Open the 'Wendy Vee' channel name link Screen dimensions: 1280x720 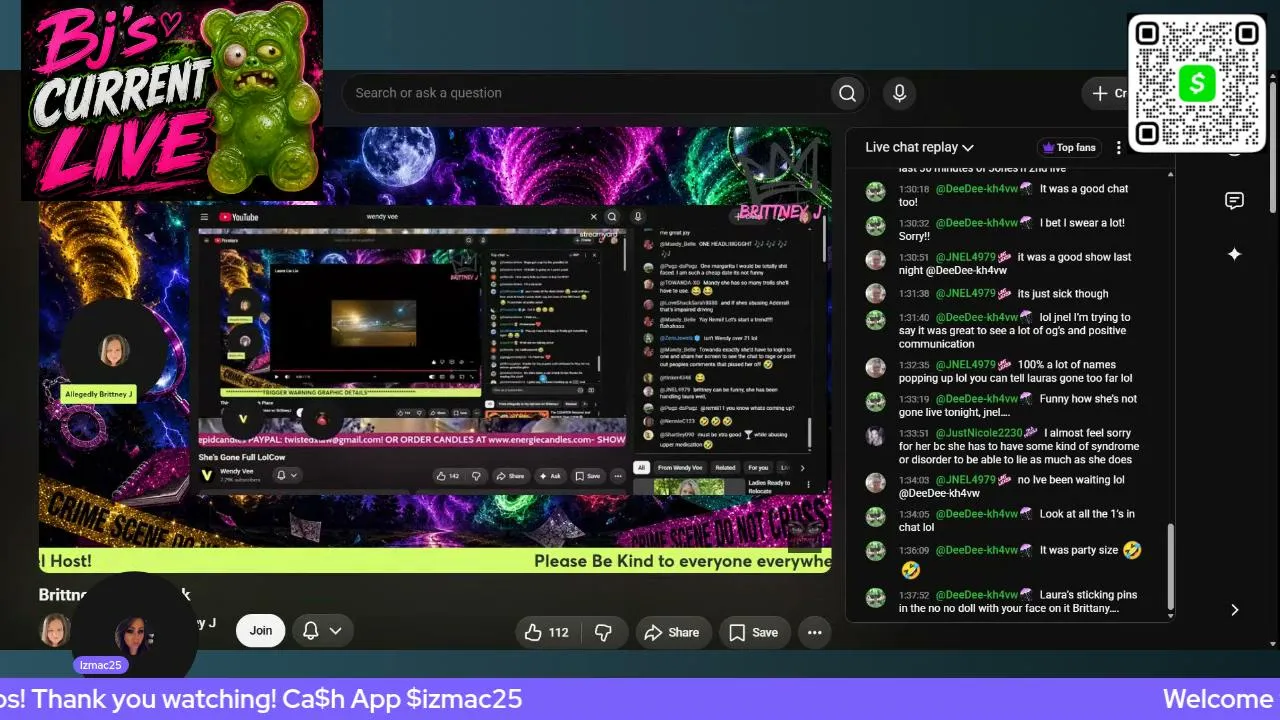pos(236,471)
